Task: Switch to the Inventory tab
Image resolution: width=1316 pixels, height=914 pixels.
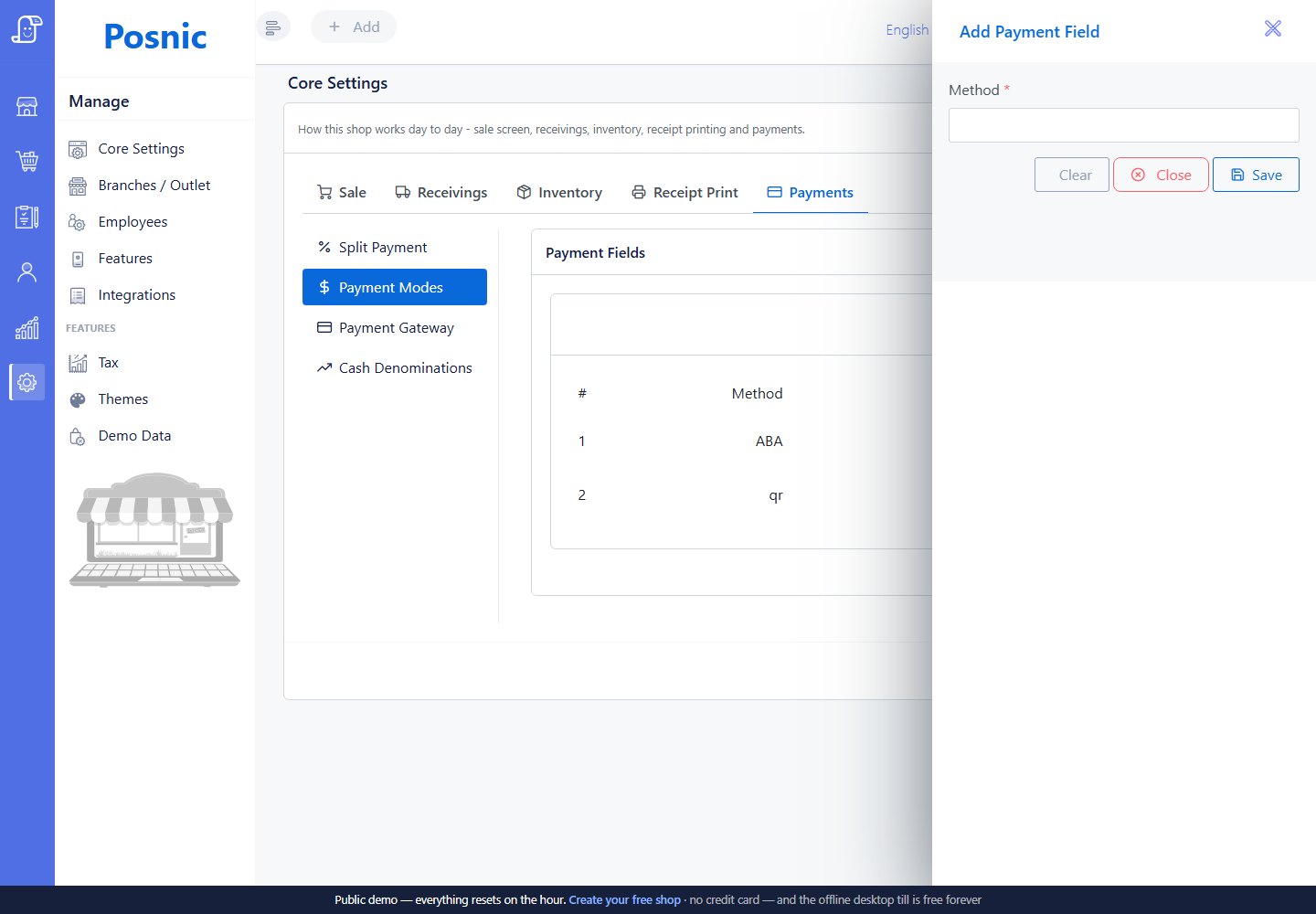Action: pyautogui.click(x=559, y=192)
